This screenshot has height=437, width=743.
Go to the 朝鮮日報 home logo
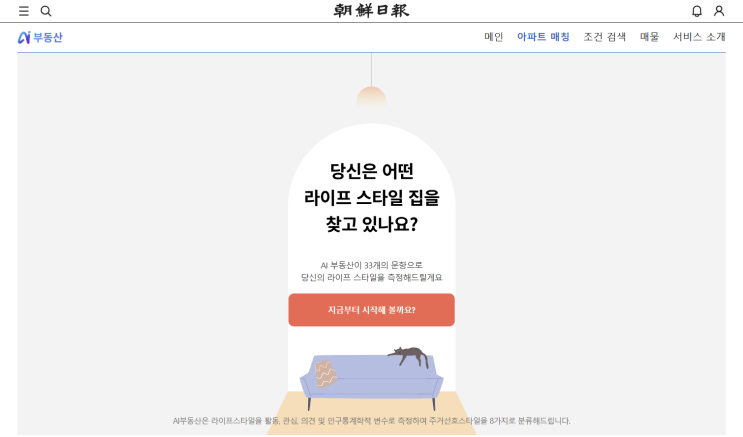[x=371, y=10]
